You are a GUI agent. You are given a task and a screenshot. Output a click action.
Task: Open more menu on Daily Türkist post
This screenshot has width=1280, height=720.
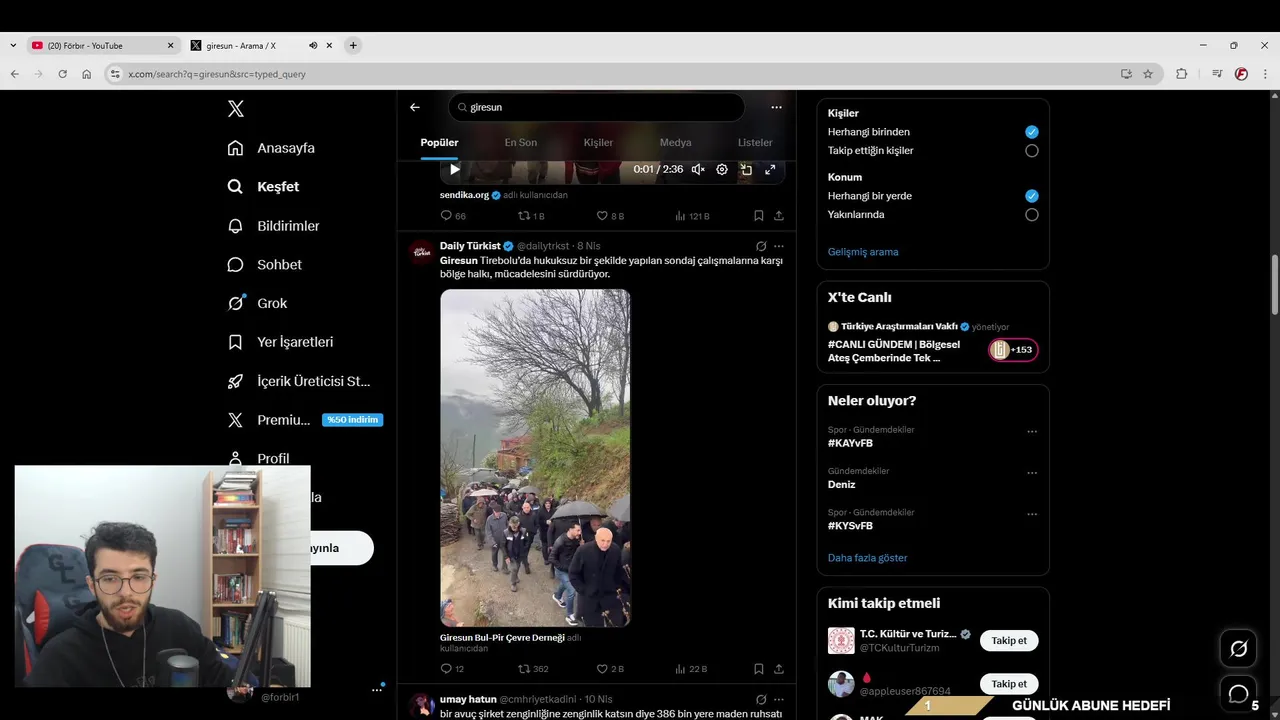click(779, 246)
